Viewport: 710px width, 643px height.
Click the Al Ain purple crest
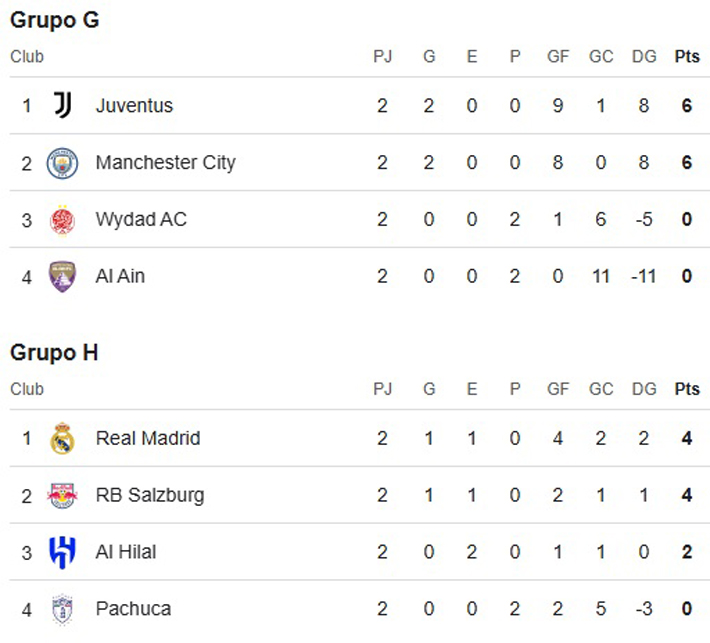(62, 276)
